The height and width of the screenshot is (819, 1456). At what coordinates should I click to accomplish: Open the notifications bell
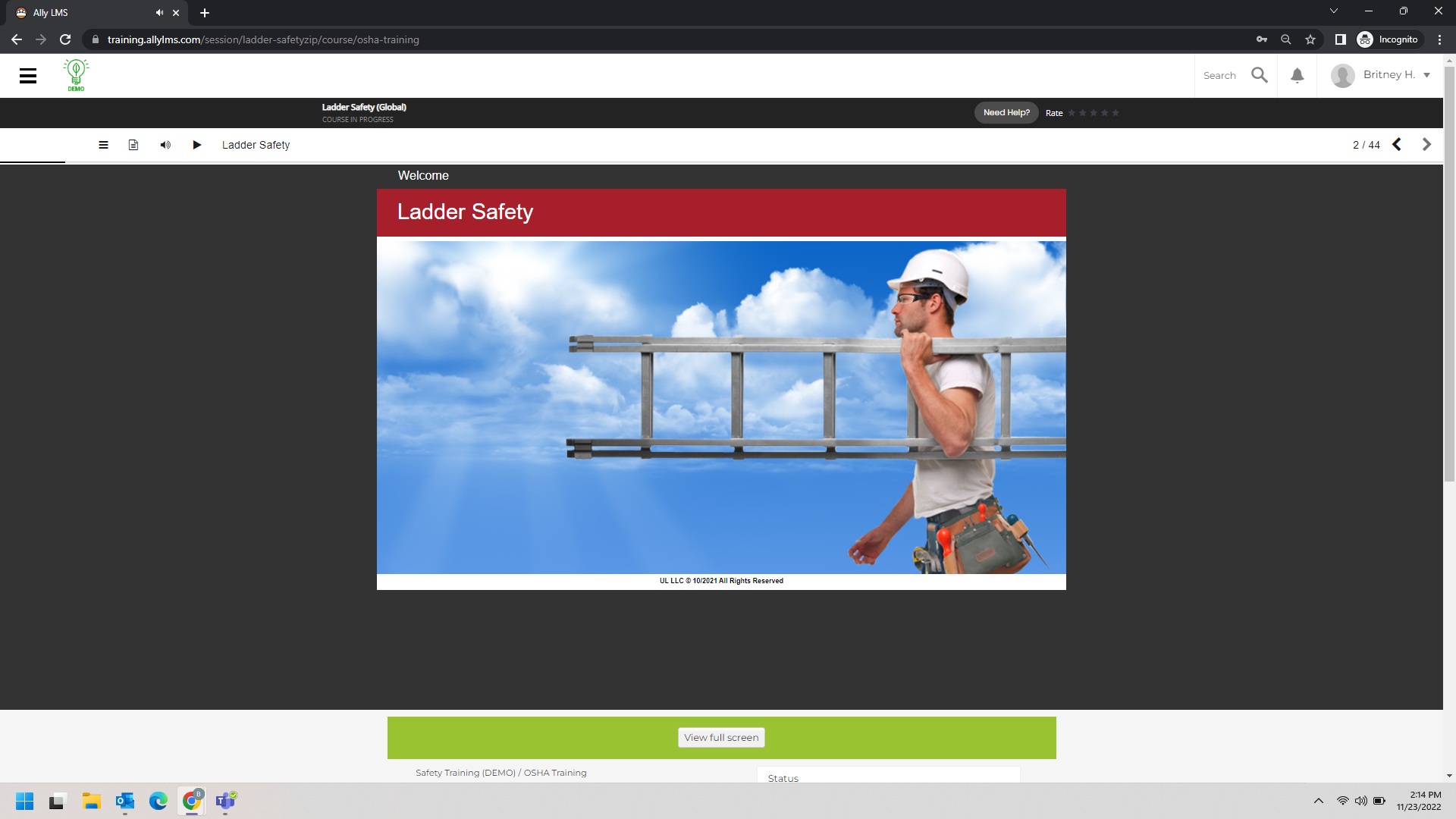coord(1298,75)
